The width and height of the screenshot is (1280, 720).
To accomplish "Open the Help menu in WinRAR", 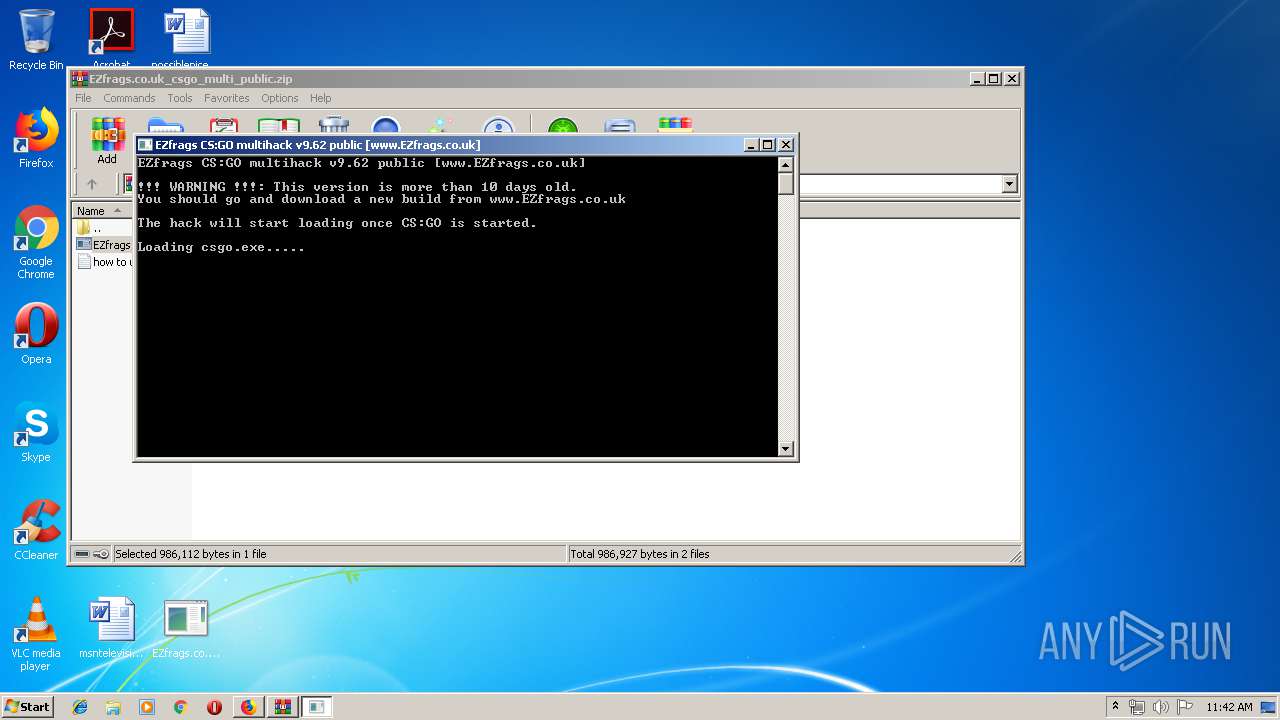I will (x=320, y=98).
